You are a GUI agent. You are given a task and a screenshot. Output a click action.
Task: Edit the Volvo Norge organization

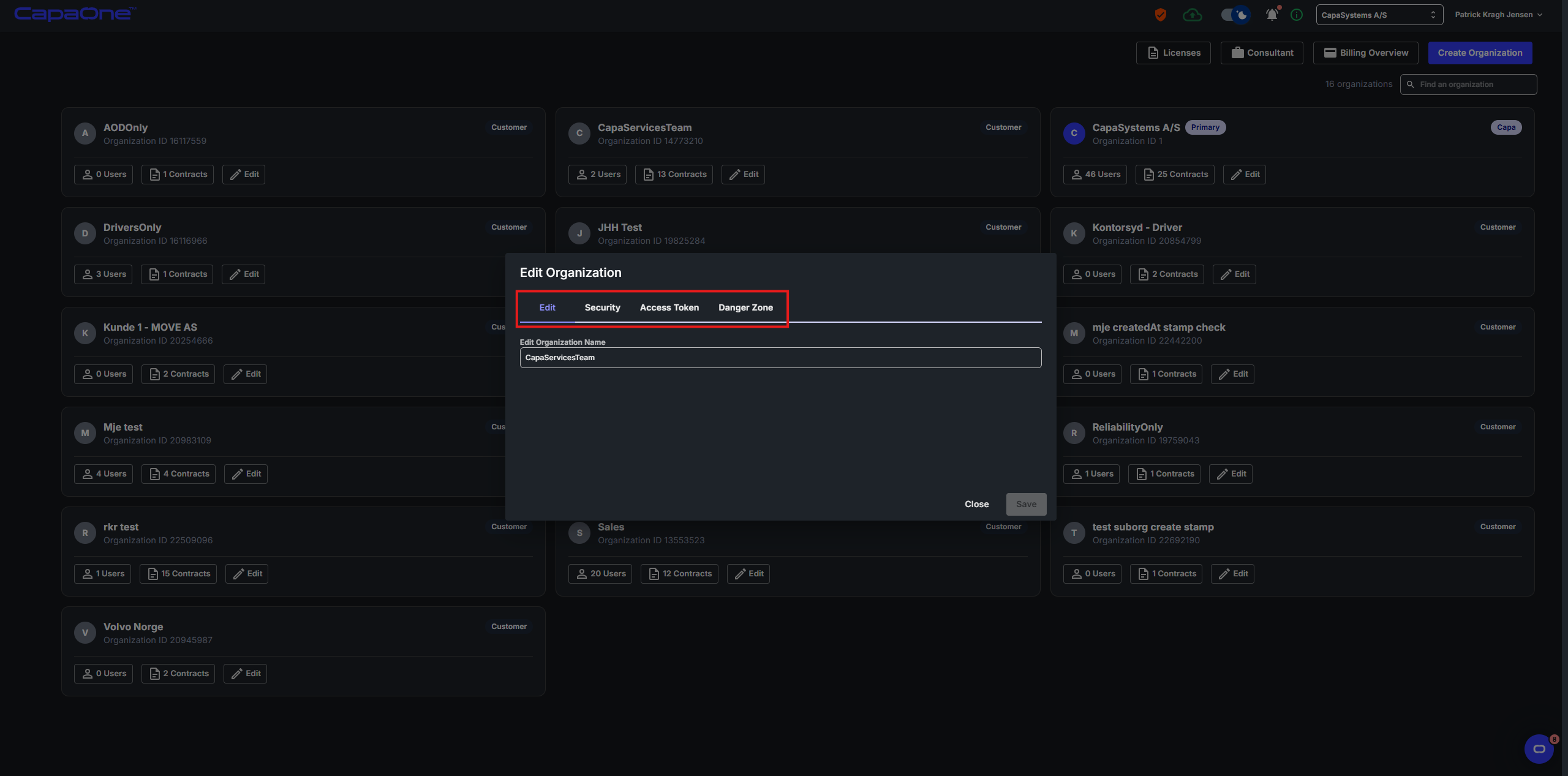tap(245, 674)
